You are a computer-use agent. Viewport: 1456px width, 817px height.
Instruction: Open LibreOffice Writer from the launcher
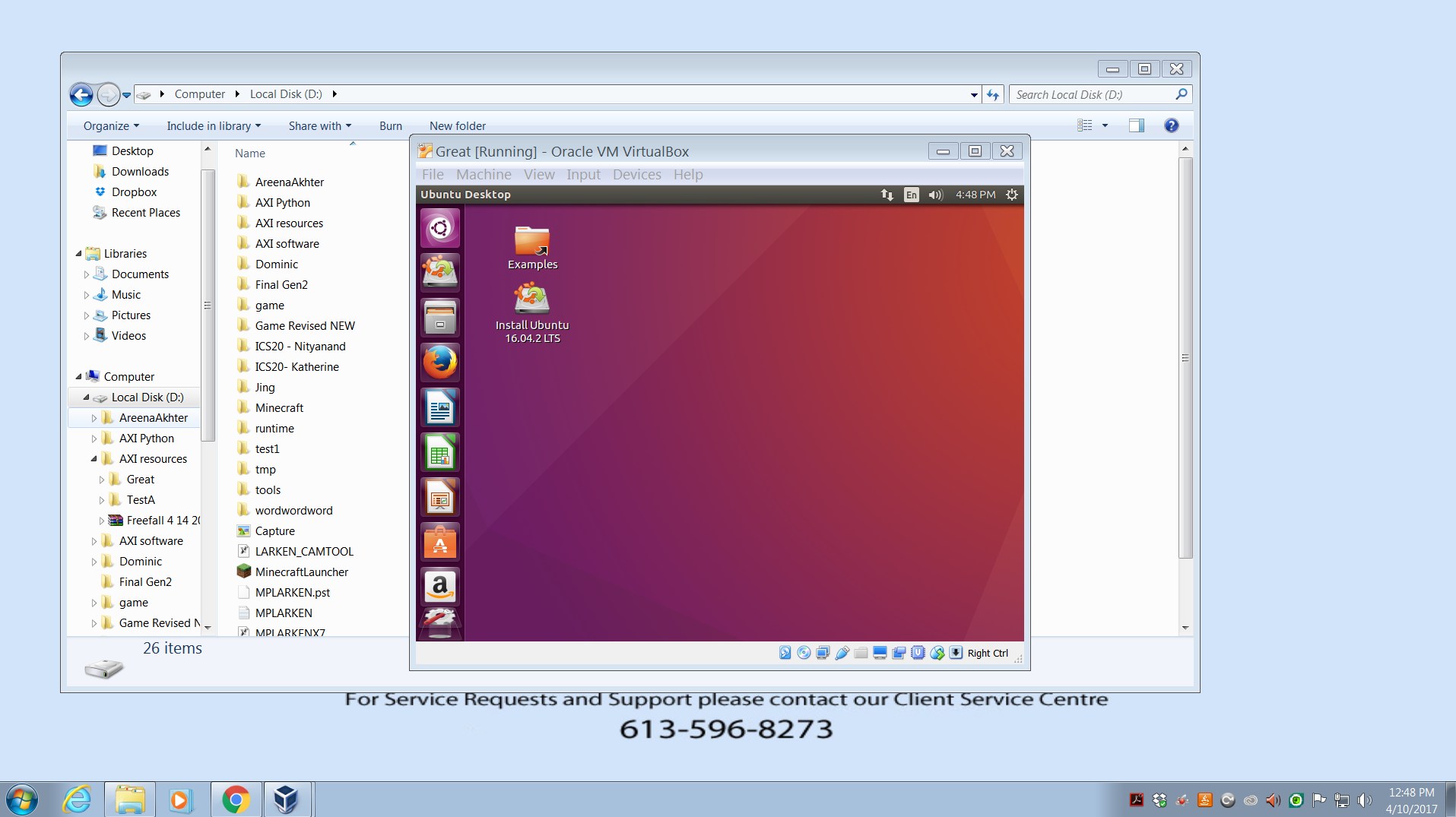coord(439,408)
